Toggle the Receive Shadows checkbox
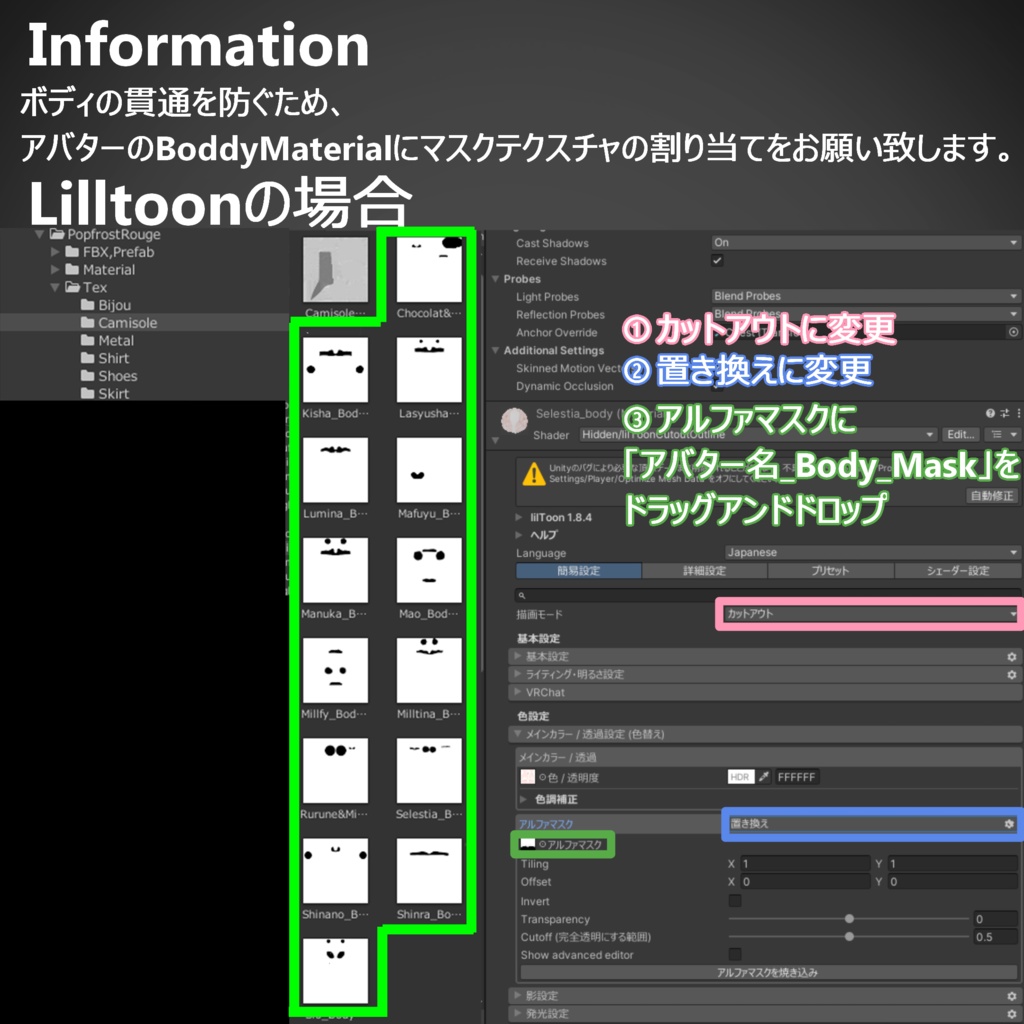 [716, 261]
